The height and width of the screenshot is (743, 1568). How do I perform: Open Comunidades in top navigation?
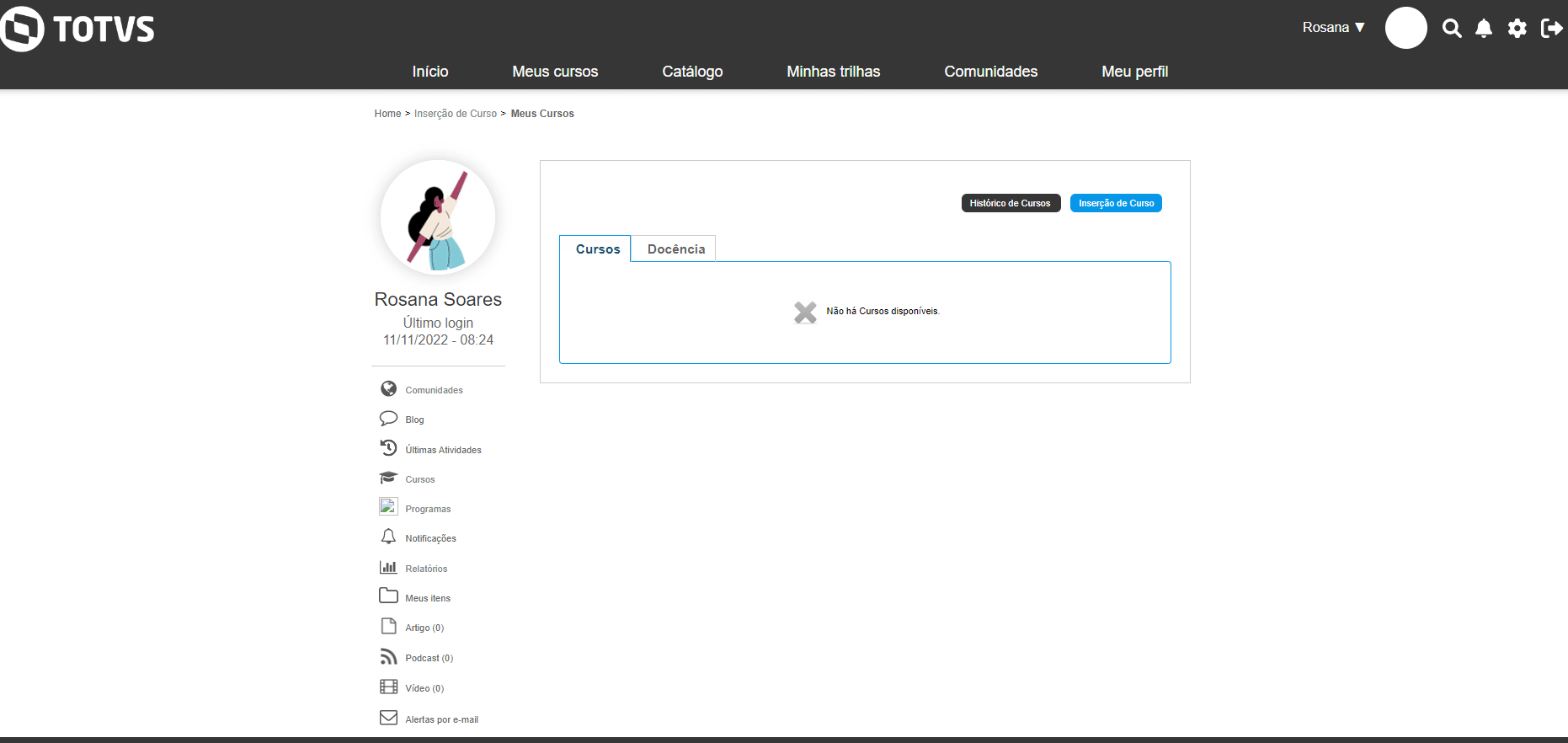pyautogui.click(x=991, y=72)
